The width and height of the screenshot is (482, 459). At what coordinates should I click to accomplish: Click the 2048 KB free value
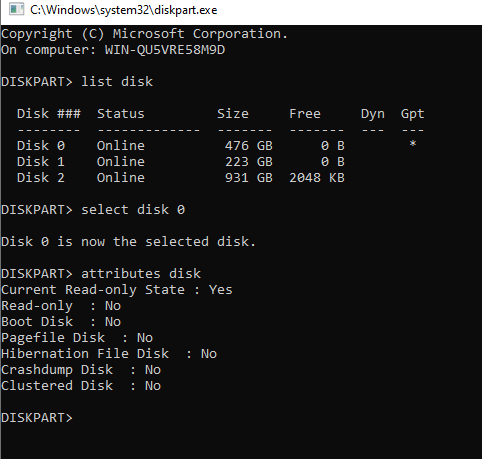pos(317,178)
